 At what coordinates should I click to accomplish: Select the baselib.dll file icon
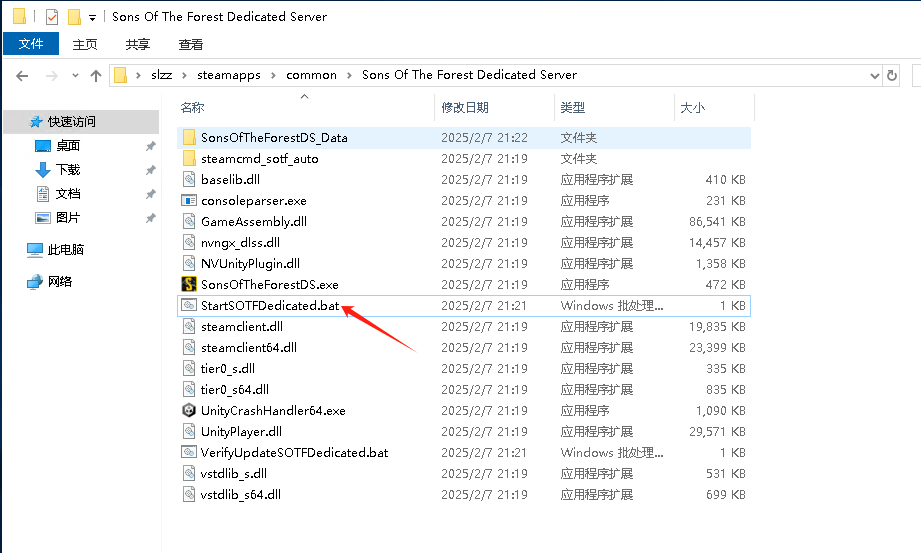pyautogui.click(x=189, y=179)
